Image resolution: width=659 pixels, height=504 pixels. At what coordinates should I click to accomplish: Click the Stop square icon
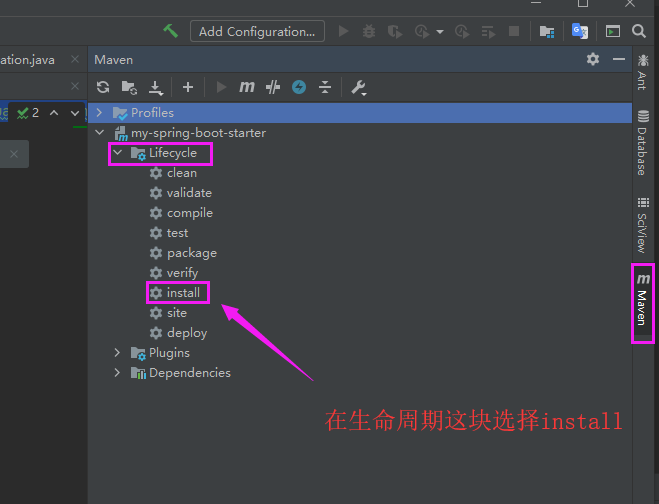(x=514, y=31)
